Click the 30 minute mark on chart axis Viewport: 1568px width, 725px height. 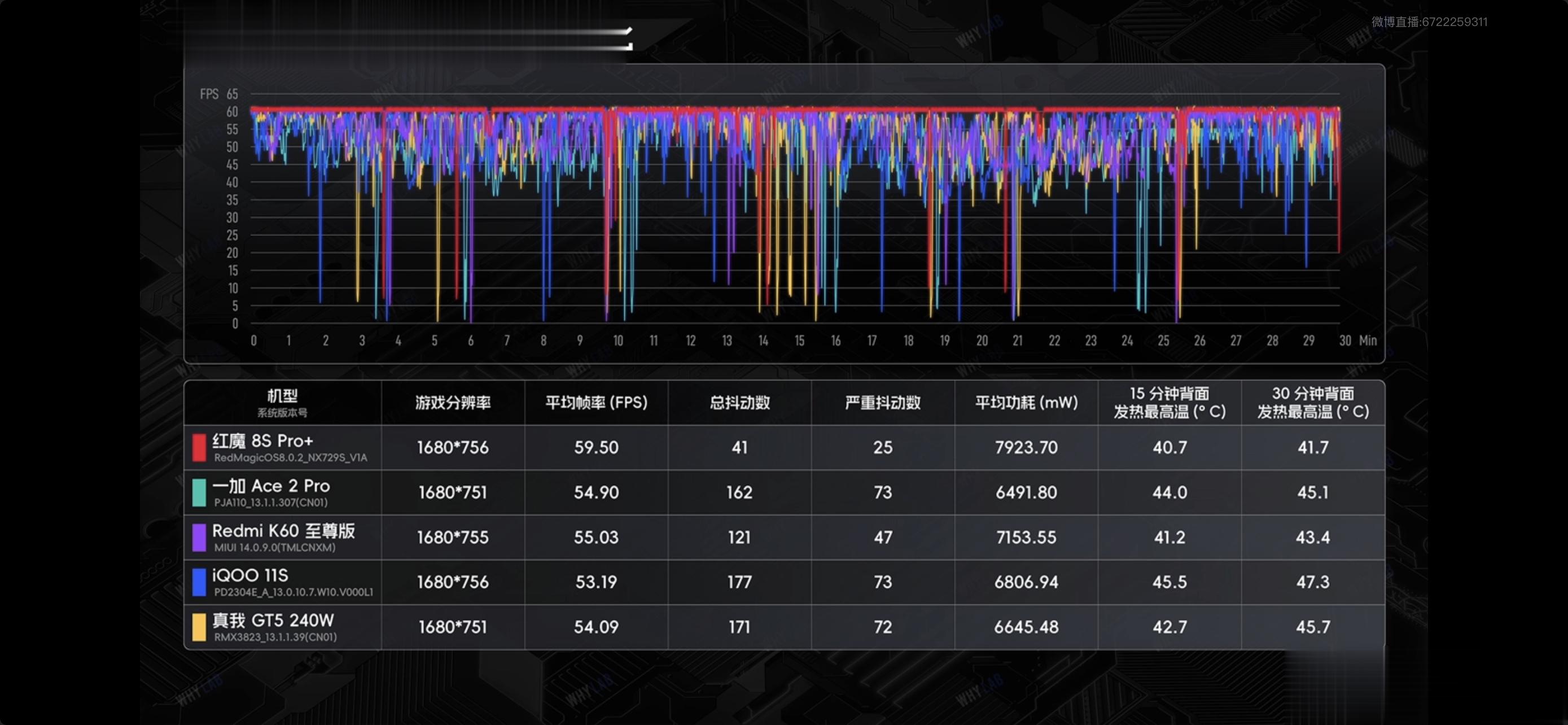(x=1345, y=340)
